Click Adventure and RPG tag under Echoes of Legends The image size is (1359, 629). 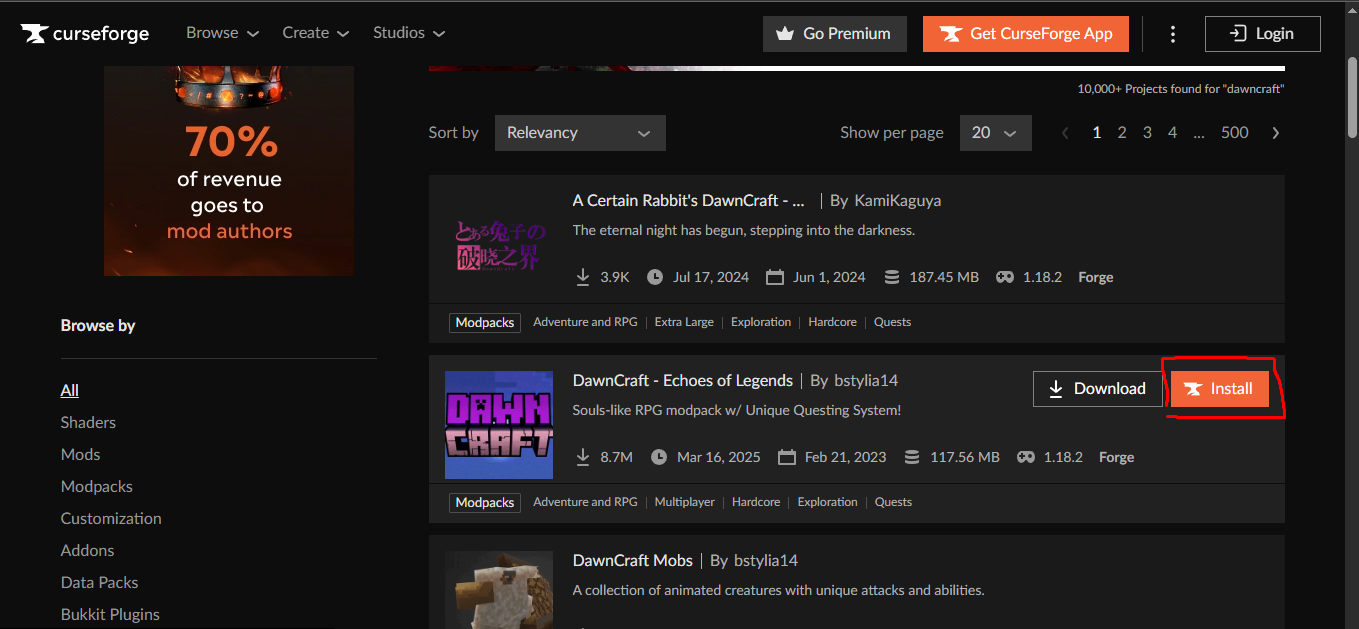(585, 502)
